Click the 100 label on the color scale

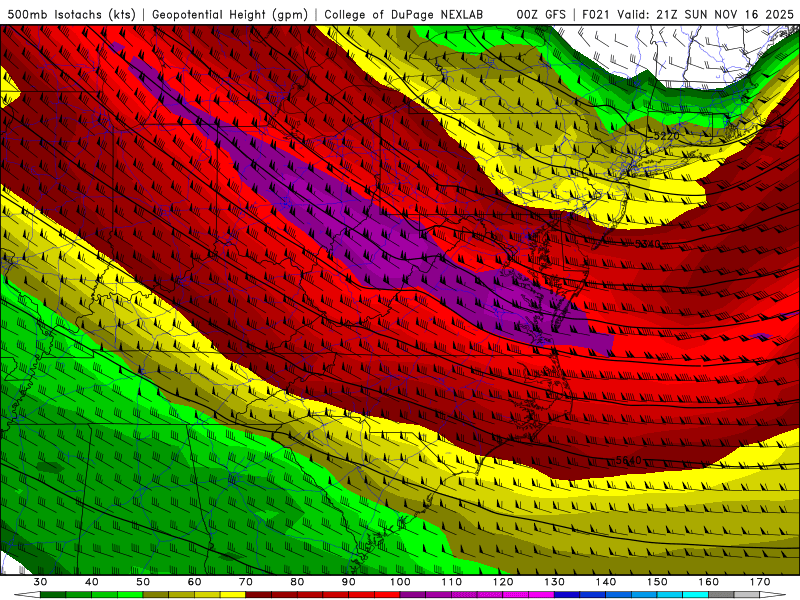click(x=401, y=582)
